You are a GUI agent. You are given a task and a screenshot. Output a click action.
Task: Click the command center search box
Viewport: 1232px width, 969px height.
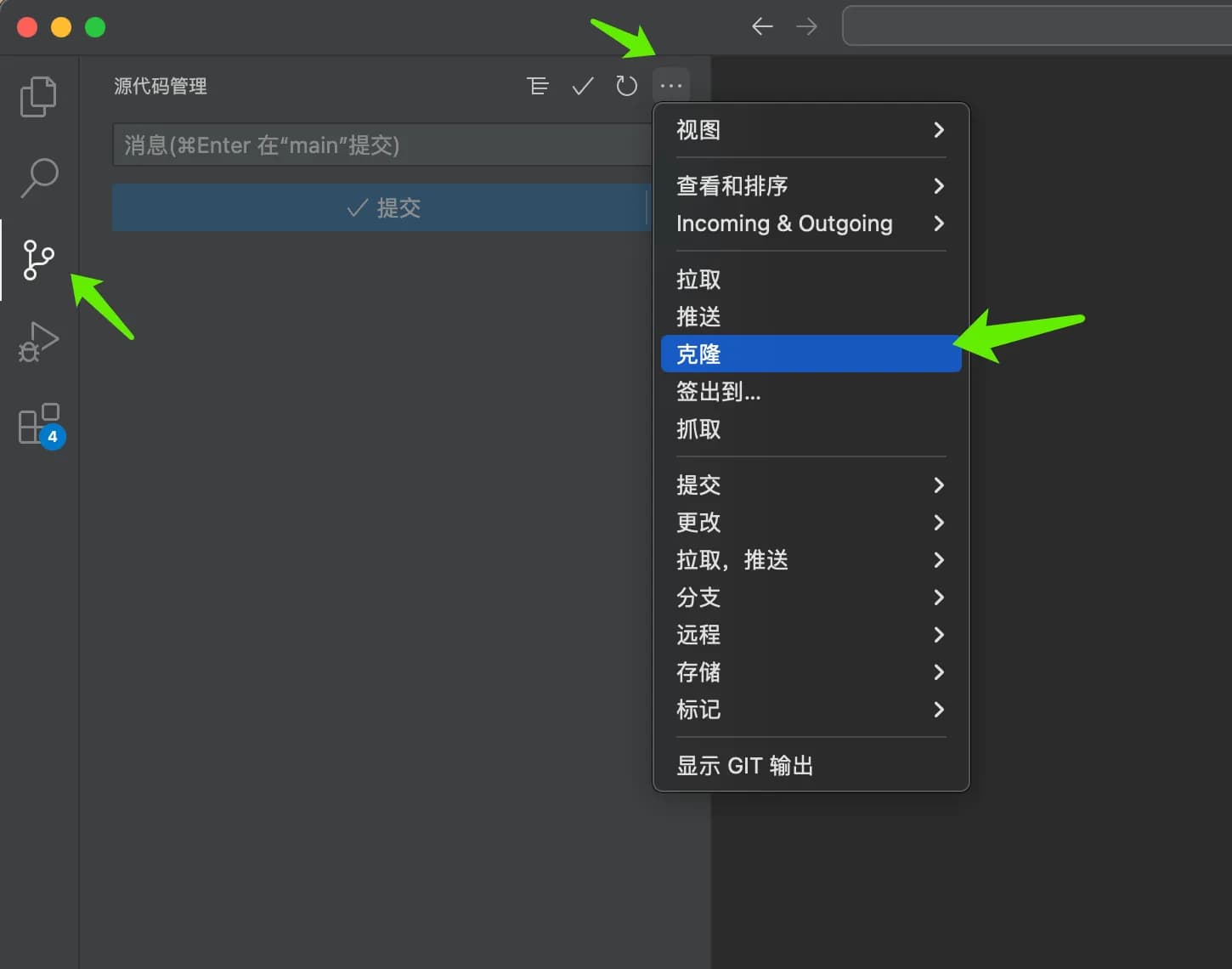(1037, 25)
